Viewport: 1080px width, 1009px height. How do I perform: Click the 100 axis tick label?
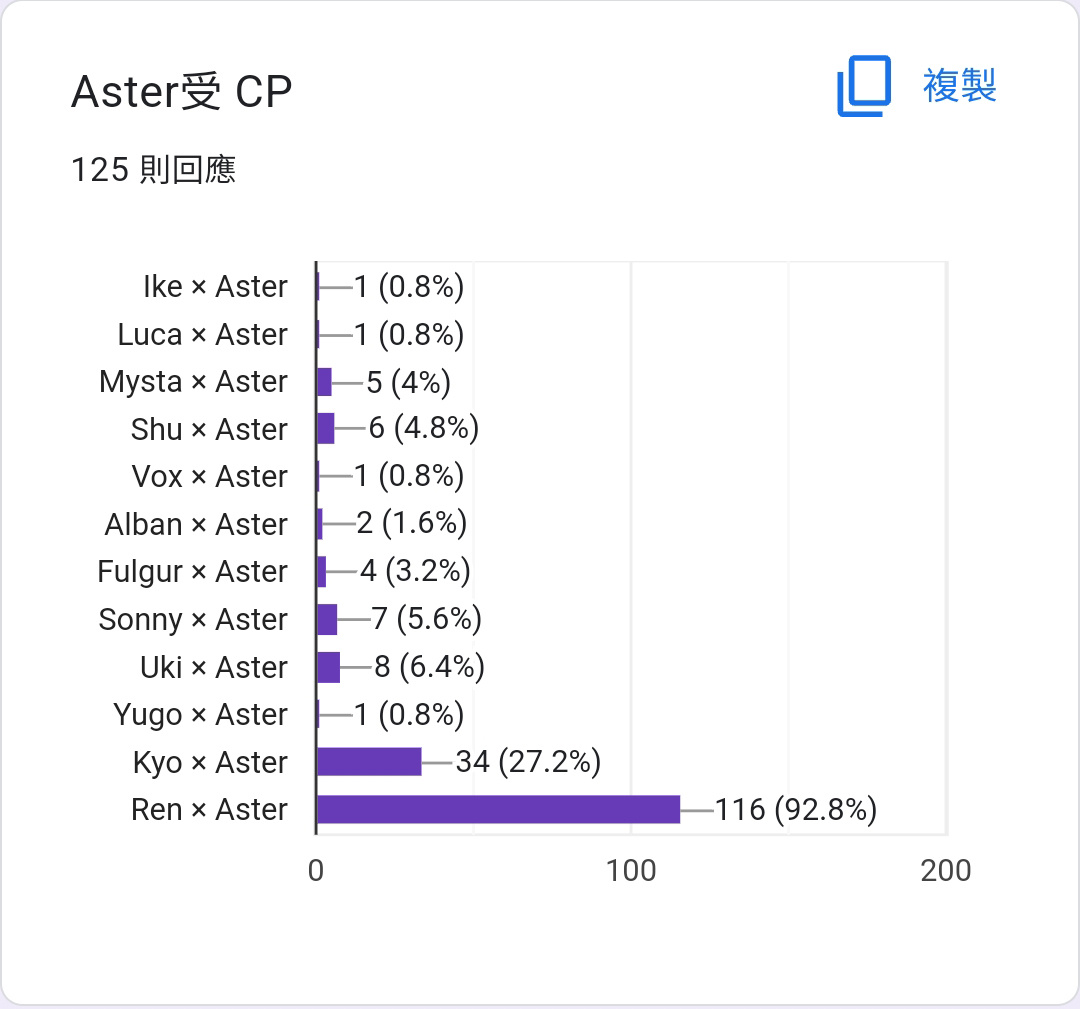pos(631,871)
